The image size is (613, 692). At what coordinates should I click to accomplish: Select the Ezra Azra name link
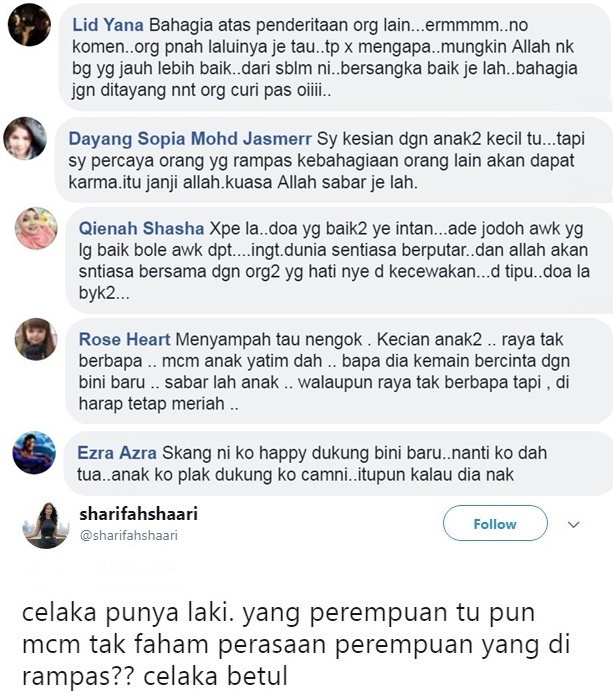(x=117, y=453)
